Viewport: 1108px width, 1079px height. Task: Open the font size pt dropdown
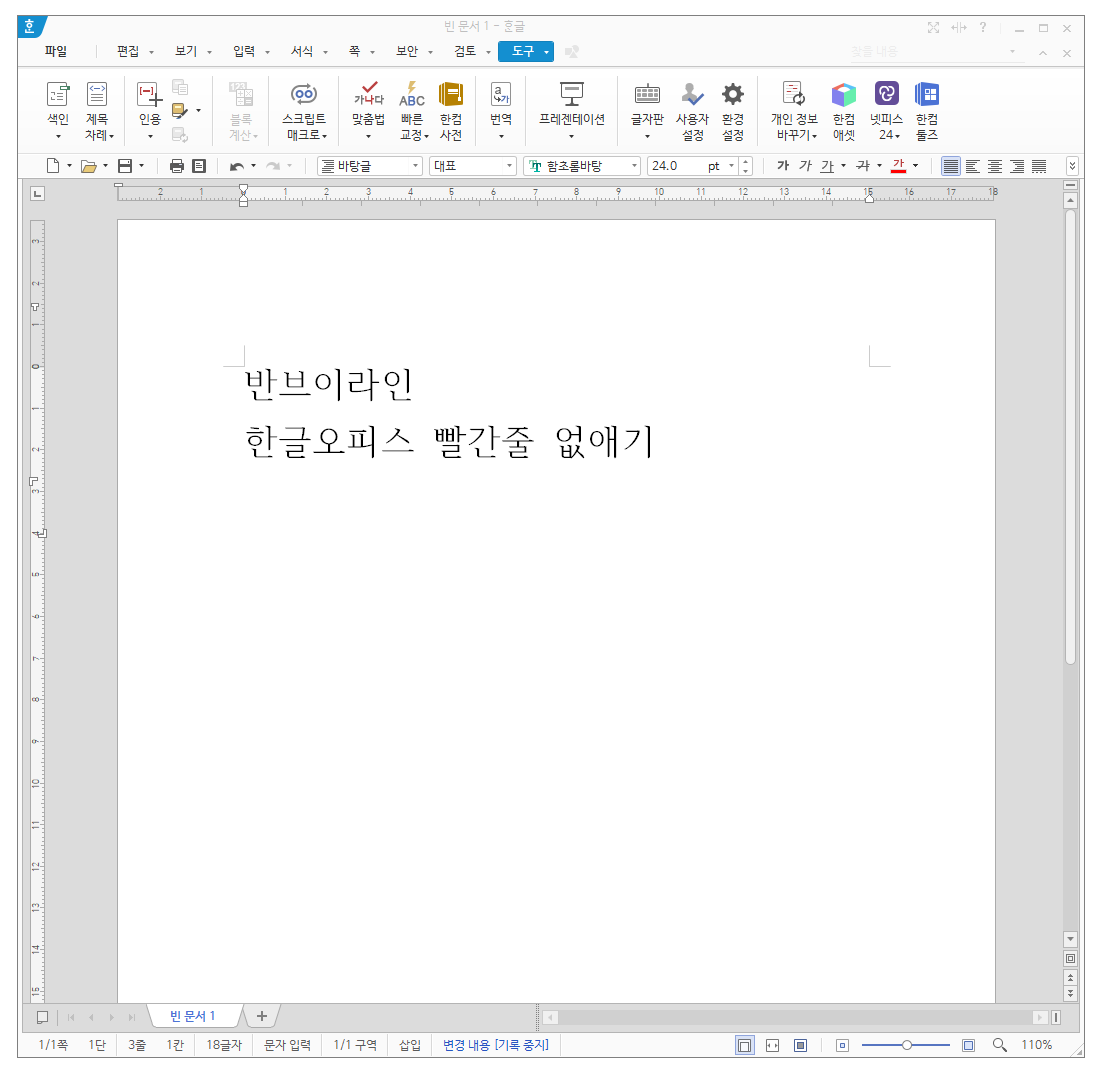pos(731,166)
